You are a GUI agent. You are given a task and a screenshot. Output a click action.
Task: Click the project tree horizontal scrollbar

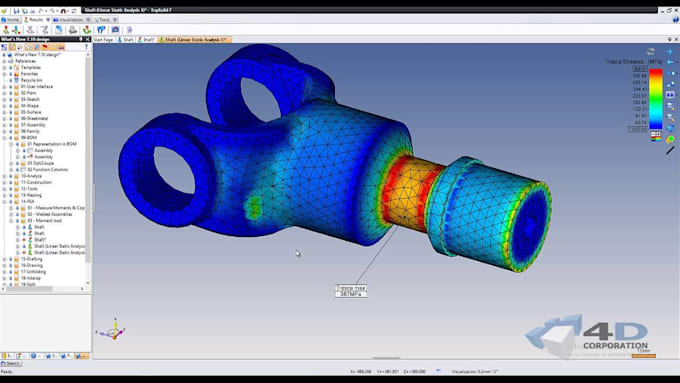tap(29, 288)
